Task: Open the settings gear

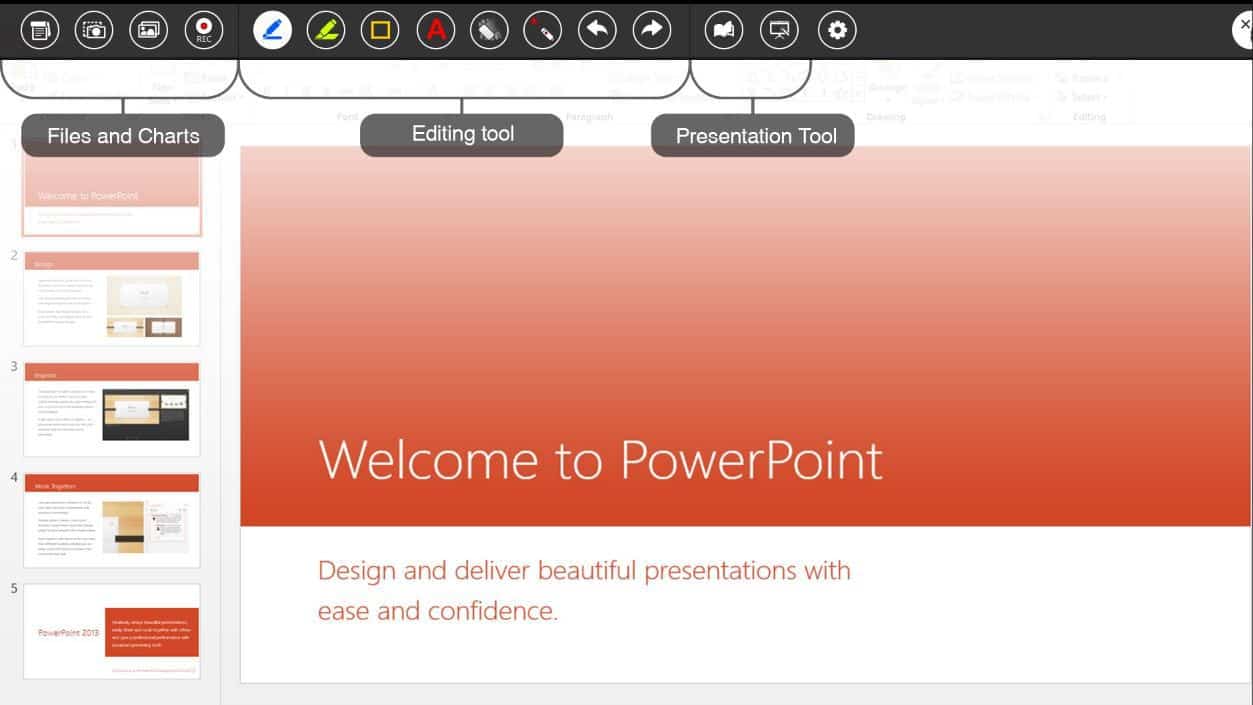Action: pos(837,29)
